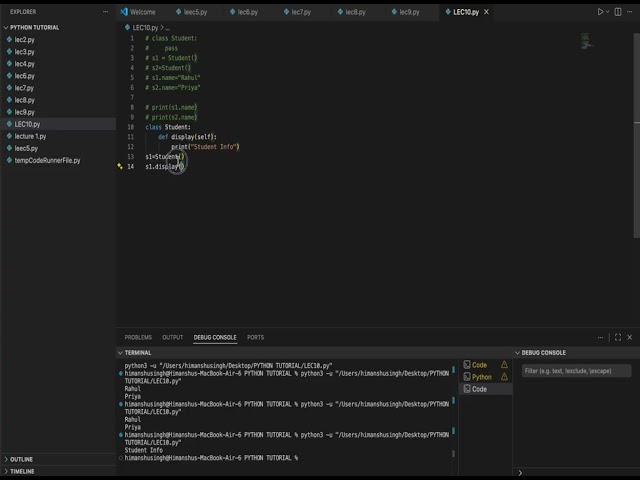
Task: Click the debug console prompt chevron
Action: (x=520, y=473)
